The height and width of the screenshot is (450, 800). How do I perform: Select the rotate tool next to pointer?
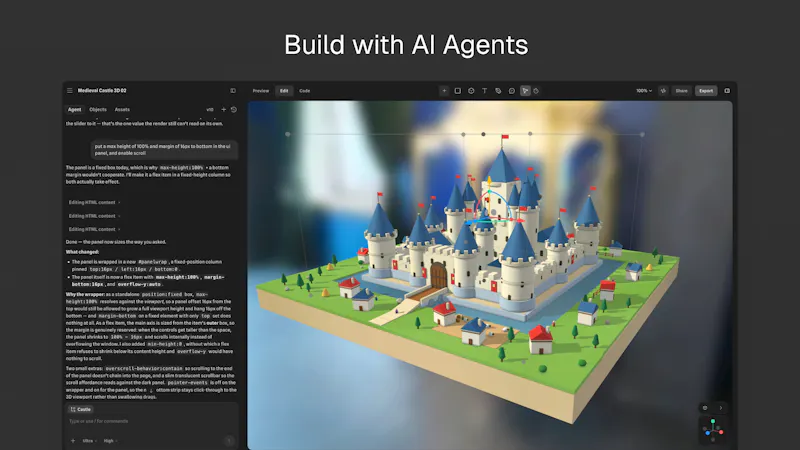pos(536,91)
